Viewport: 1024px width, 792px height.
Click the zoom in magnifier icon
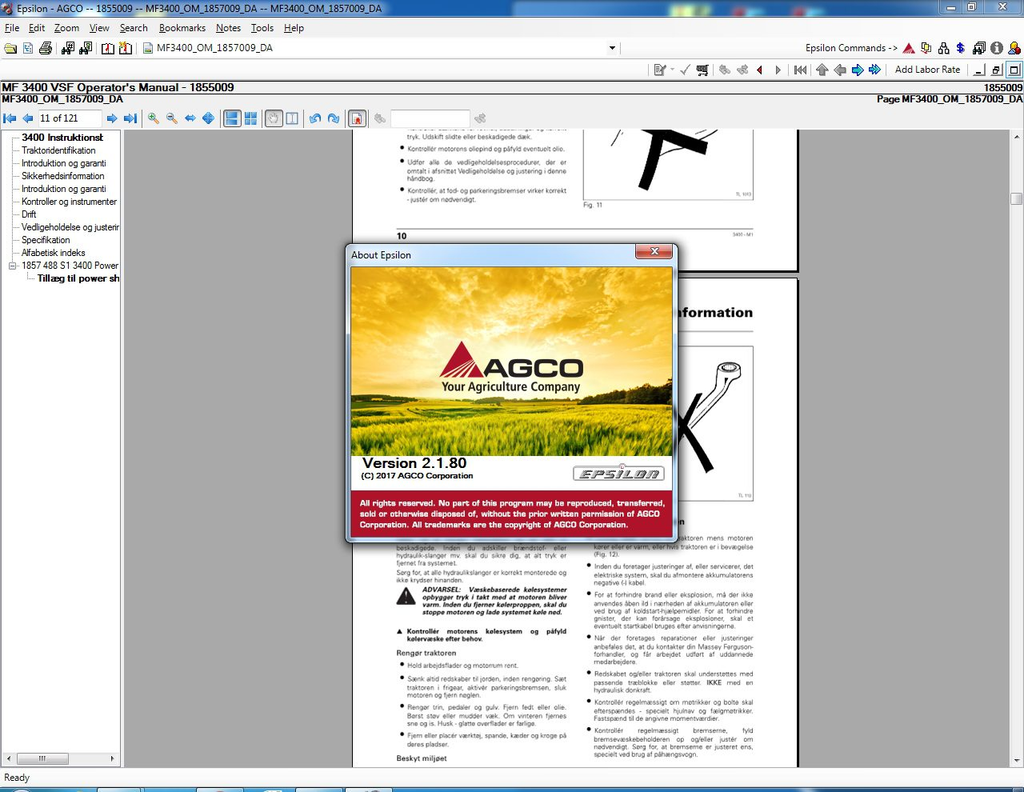153,118
